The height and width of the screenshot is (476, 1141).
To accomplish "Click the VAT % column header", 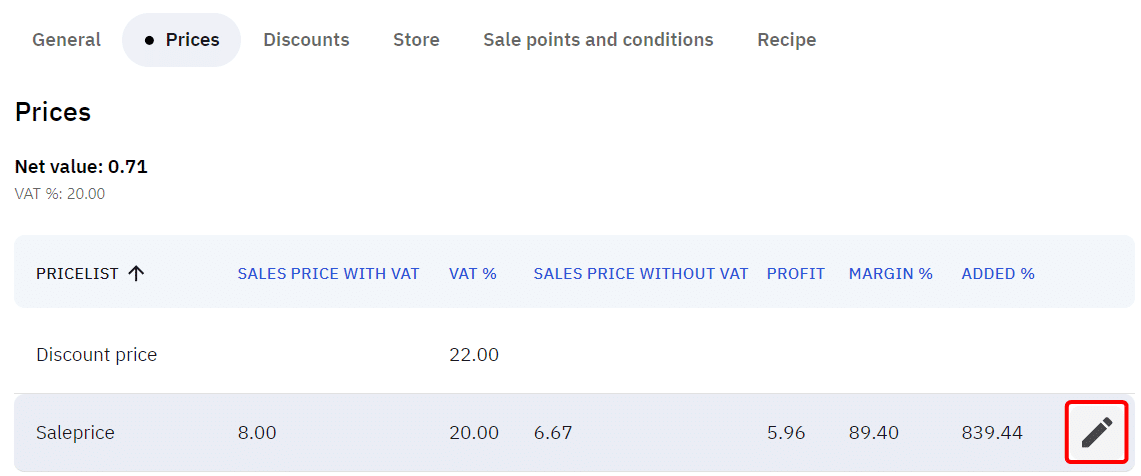I will click(472, 273).
